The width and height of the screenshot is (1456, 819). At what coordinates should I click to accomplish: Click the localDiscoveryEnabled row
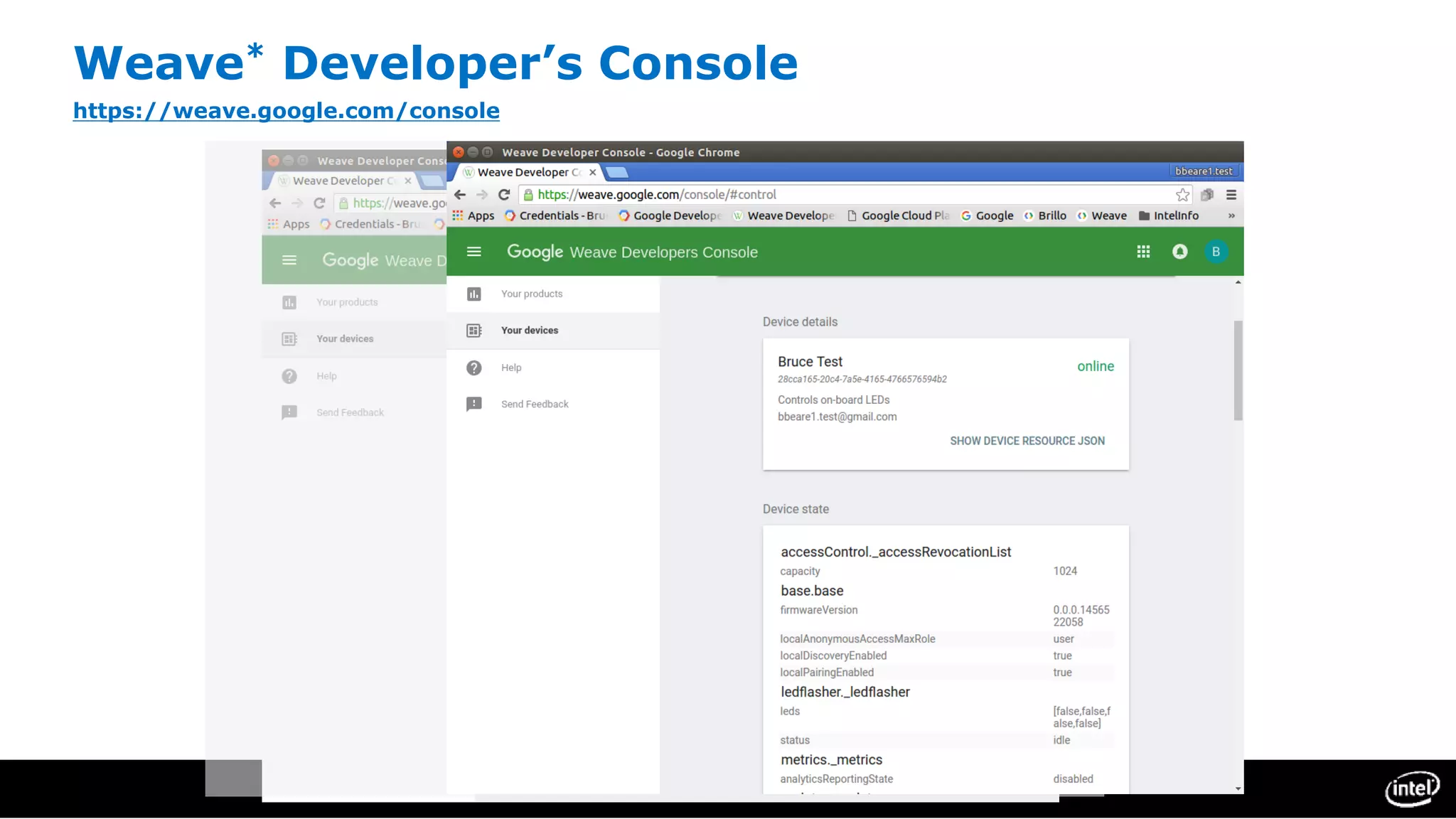click(x=946, y=655)
